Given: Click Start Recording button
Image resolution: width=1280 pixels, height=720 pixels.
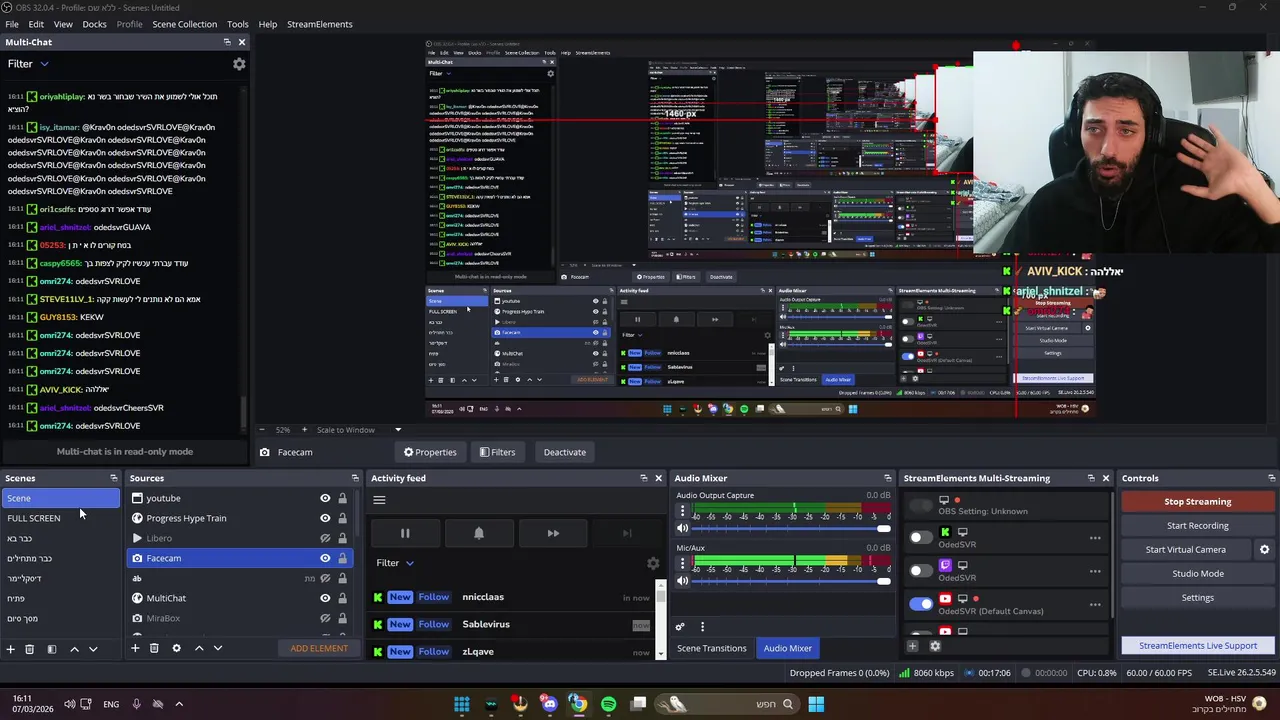Looking at the screenshot, I should click(1197, 526).
